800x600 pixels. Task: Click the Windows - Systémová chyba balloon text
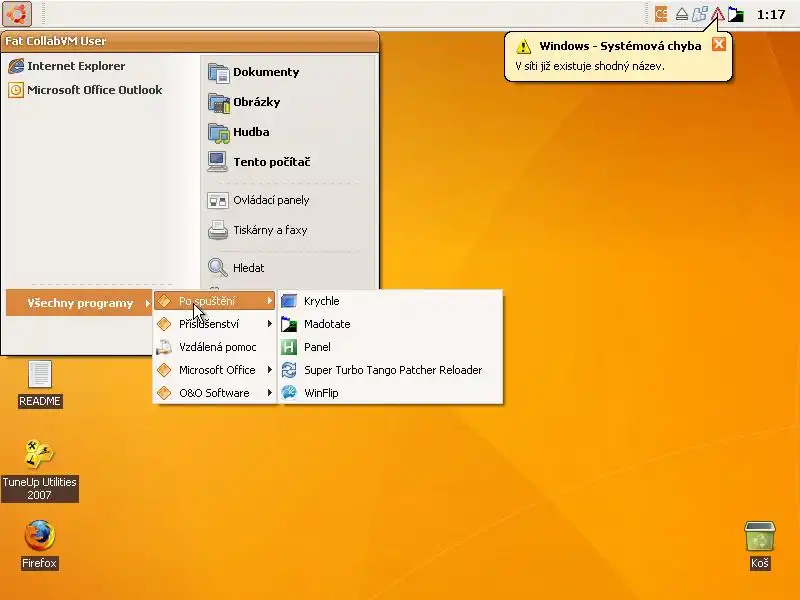pos(620,46)
